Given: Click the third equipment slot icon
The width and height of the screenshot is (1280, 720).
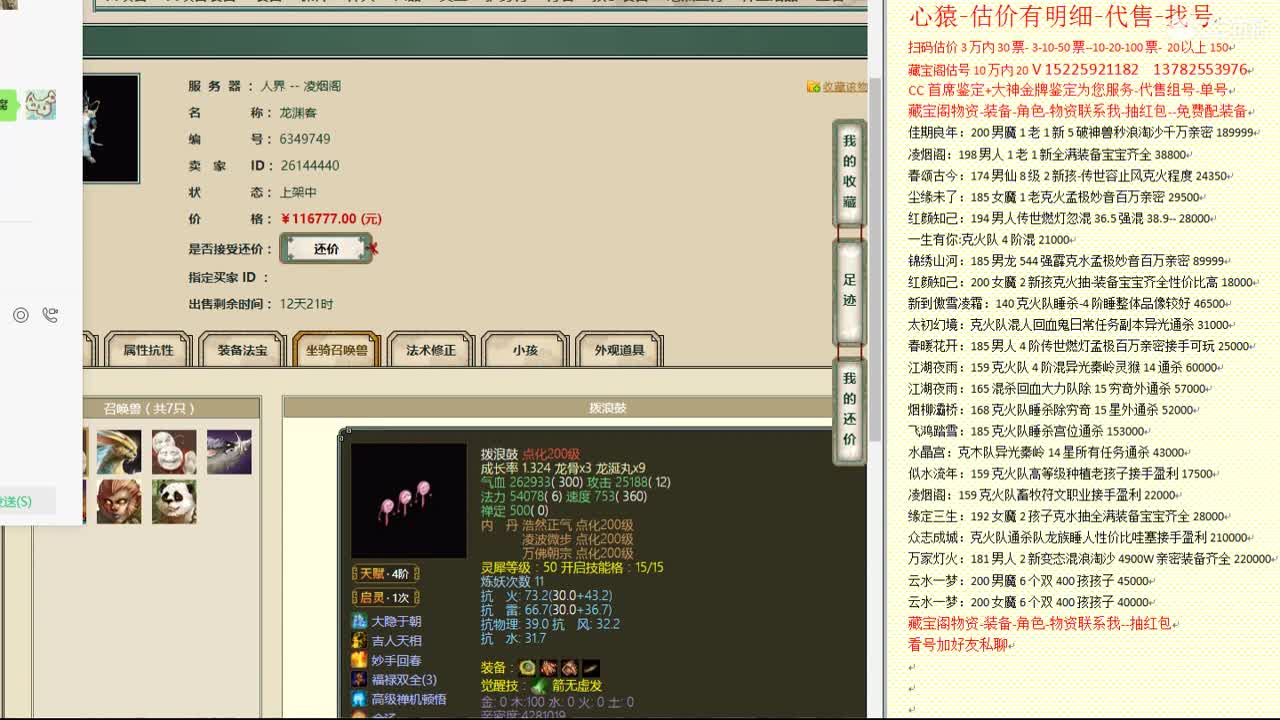Looking at the screenshot, I should (569, 667).
